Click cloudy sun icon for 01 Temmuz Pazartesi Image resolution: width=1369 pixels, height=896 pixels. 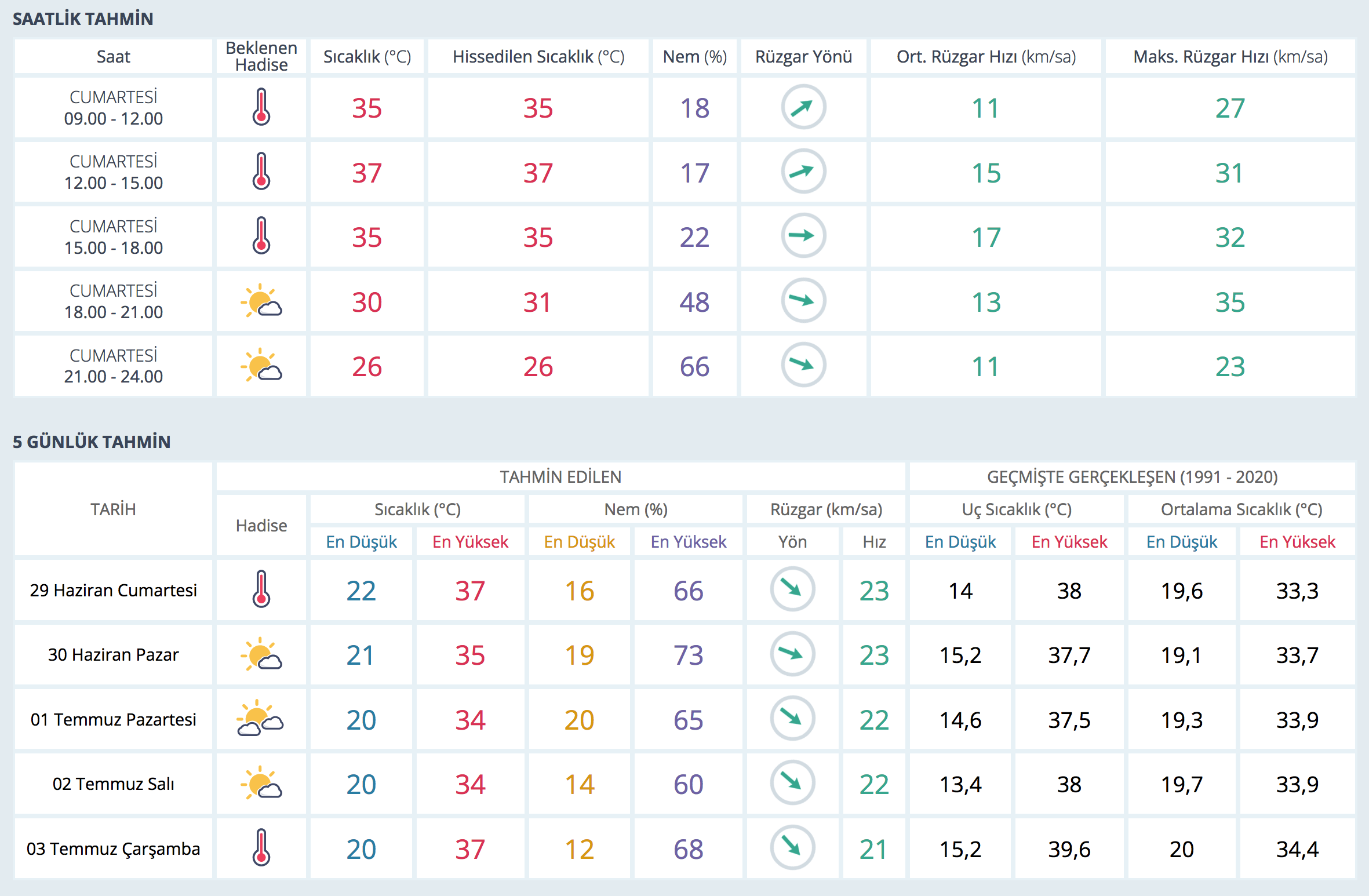260,719
